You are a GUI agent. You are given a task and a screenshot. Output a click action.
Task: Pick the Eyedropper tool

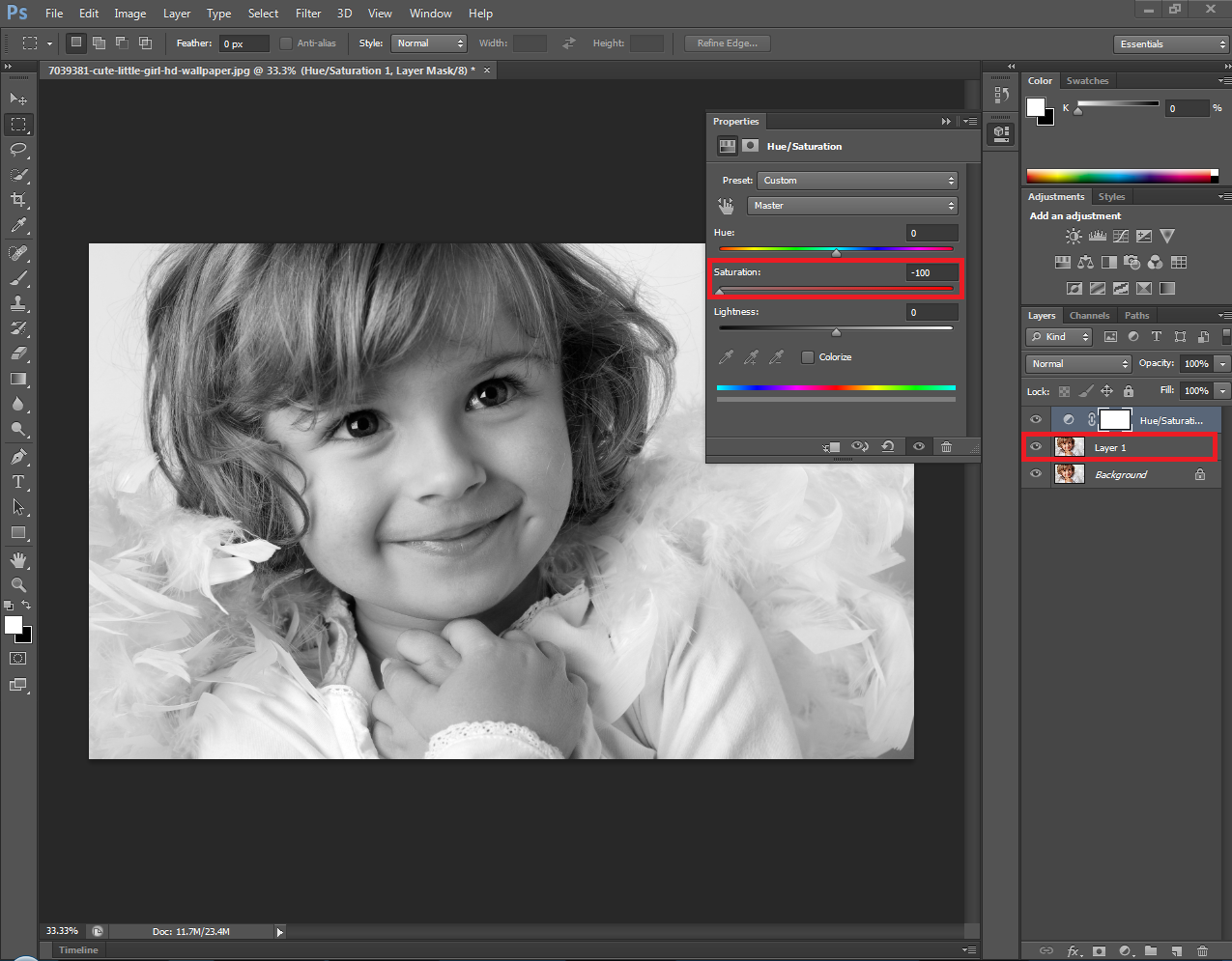point(18,226)
